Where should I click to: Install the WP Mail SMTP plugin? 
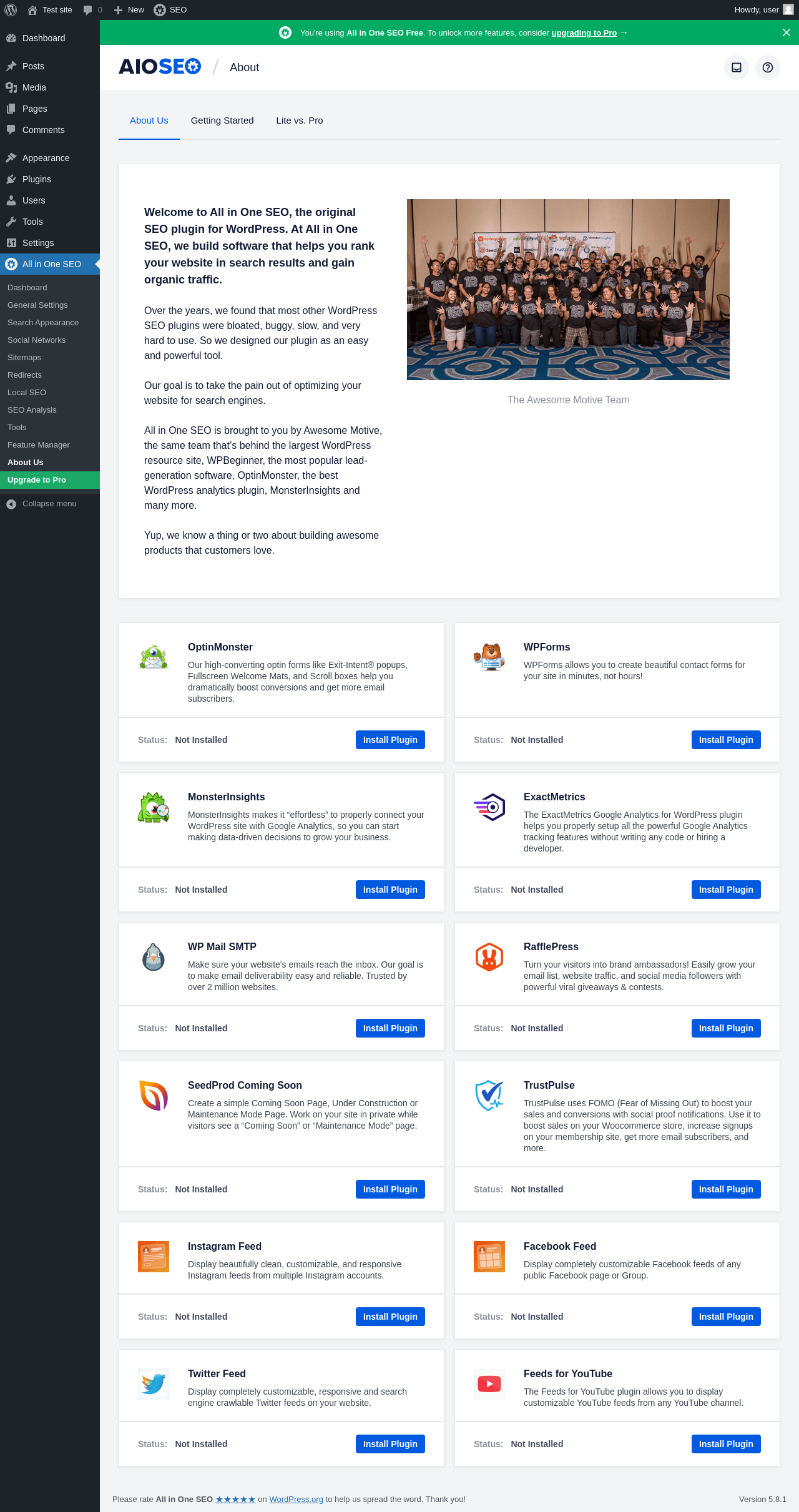pos(390,1028)
